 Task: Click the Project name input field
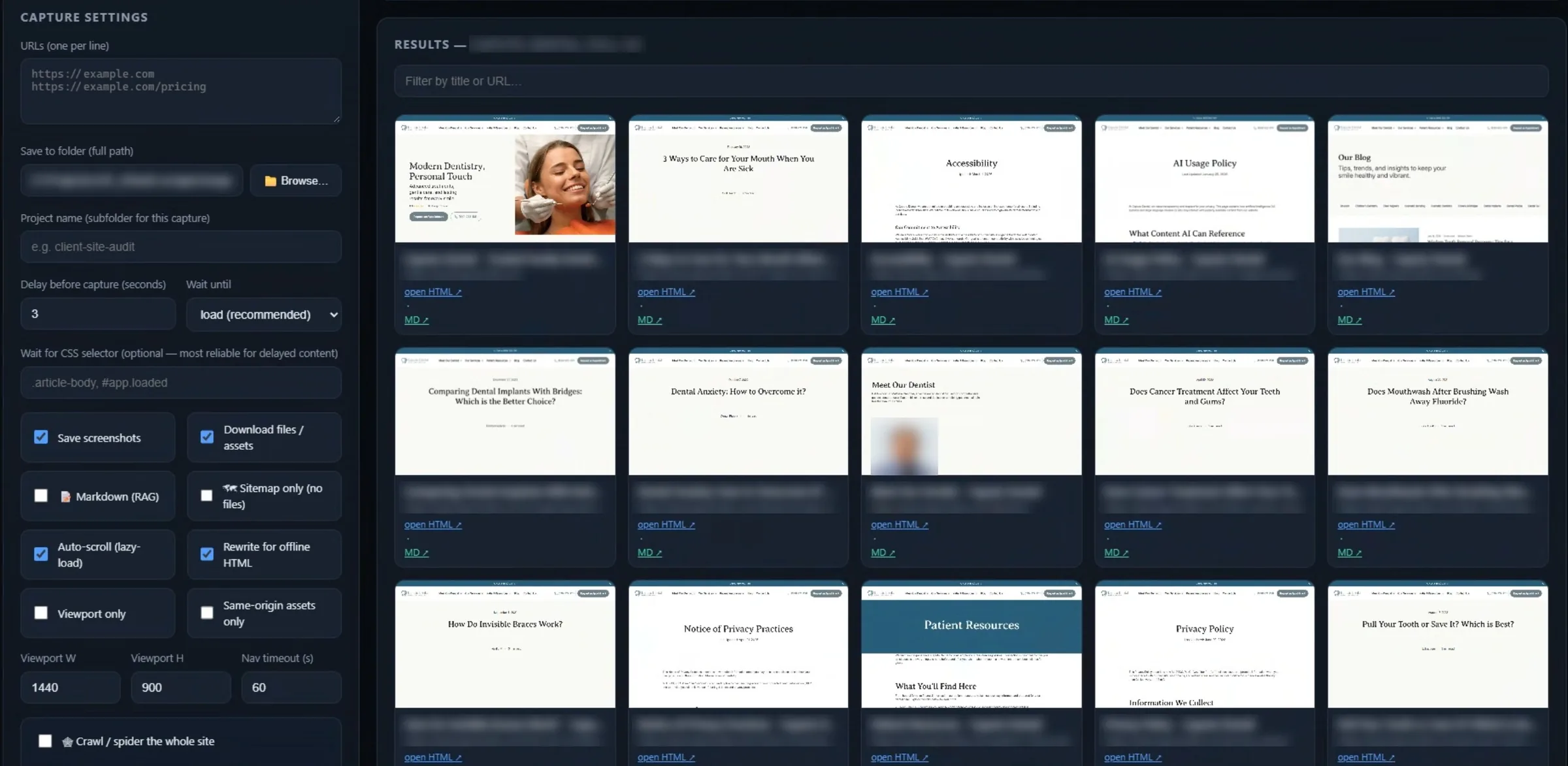pyautogui.click(x=181, y=247)
